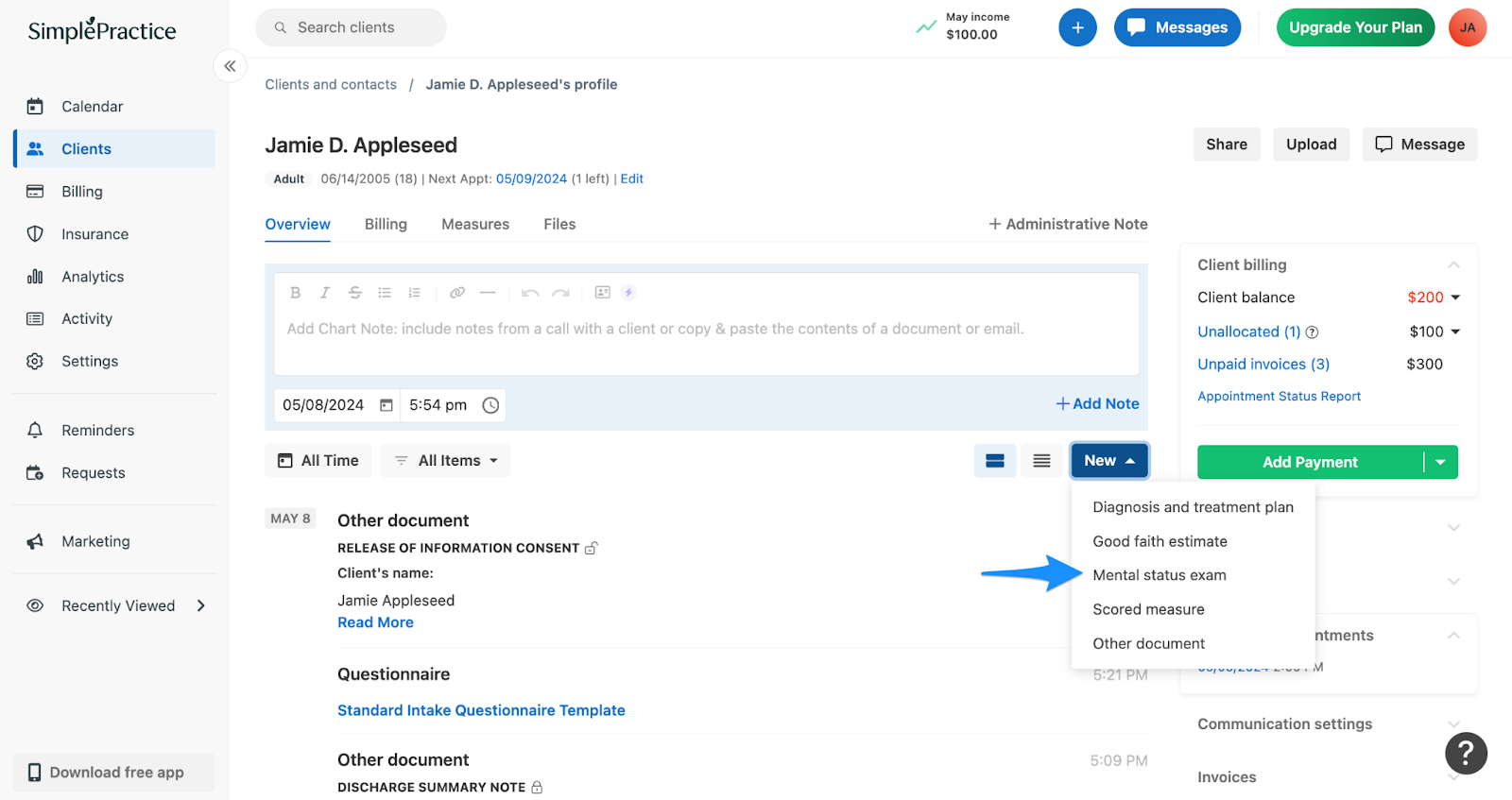Open the Appointment Status Report link
The image size is (1512, 800).
click(1280, 397)
